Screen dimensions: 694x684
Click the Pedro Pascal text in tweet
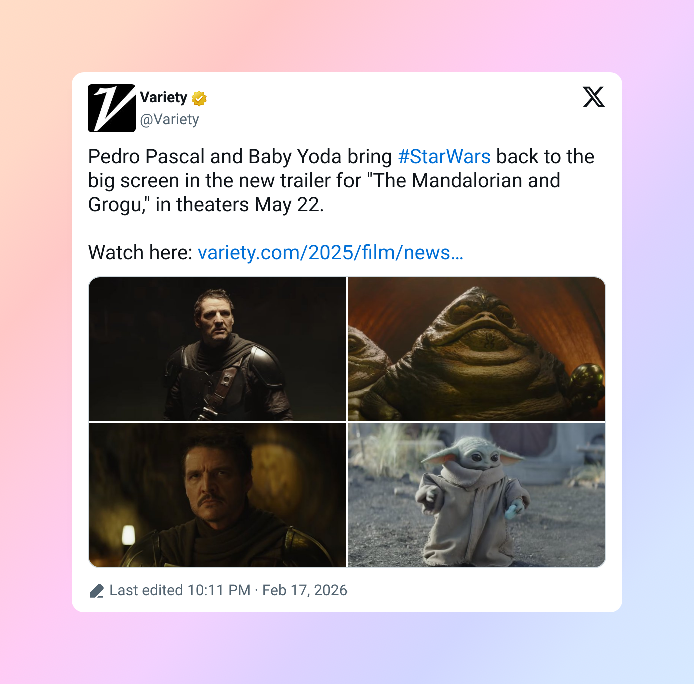[147, 157]
